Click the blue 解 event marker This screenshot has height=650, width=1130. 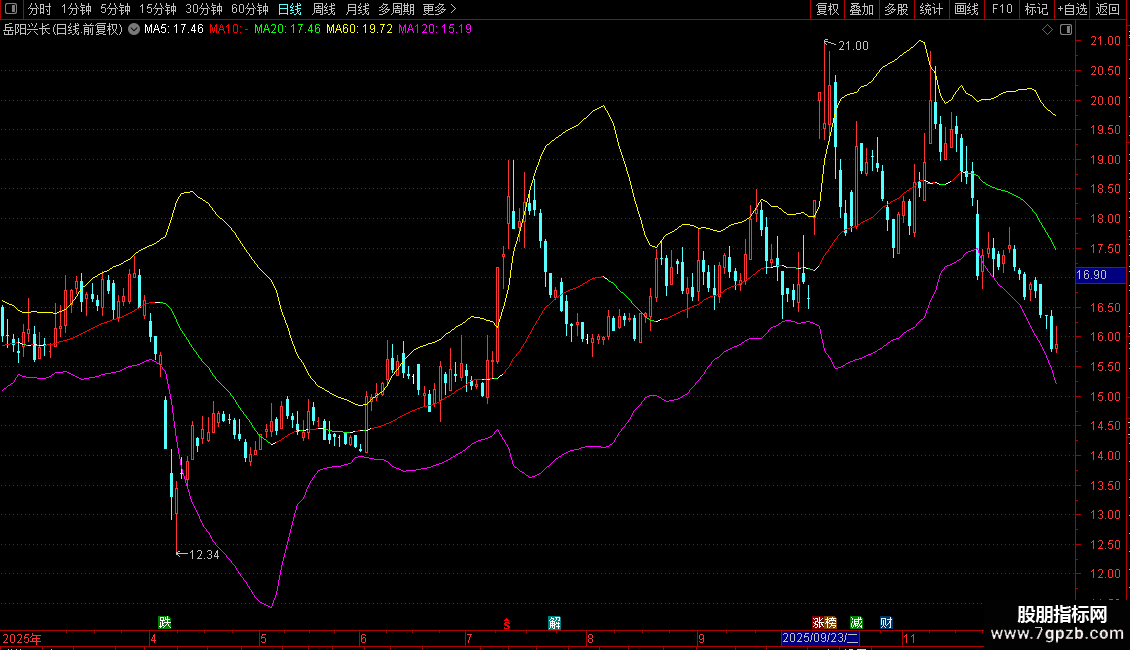pyautogui.click(x=554, y=623)
